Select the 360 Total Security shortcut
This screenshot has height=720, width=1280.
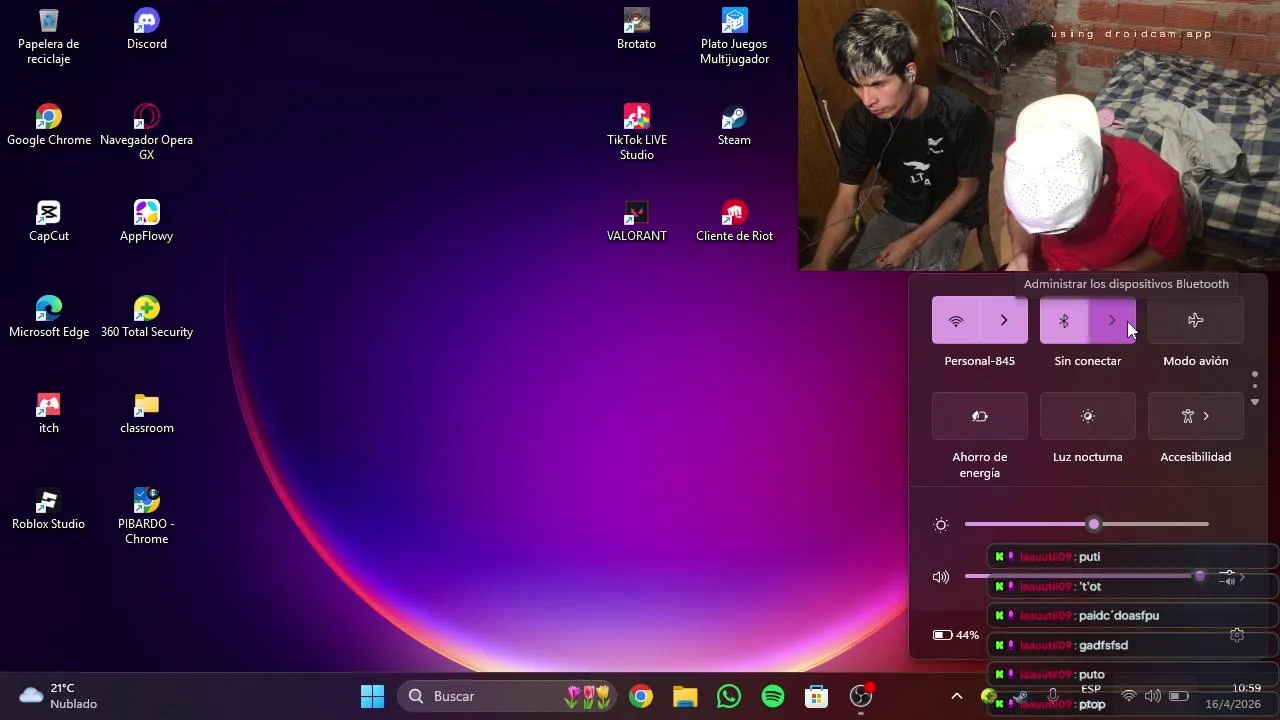click(147, 317)
